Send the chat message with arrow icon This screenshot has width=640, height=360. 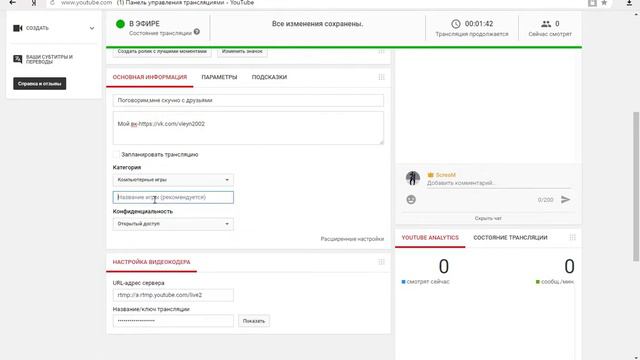(565, 200)
